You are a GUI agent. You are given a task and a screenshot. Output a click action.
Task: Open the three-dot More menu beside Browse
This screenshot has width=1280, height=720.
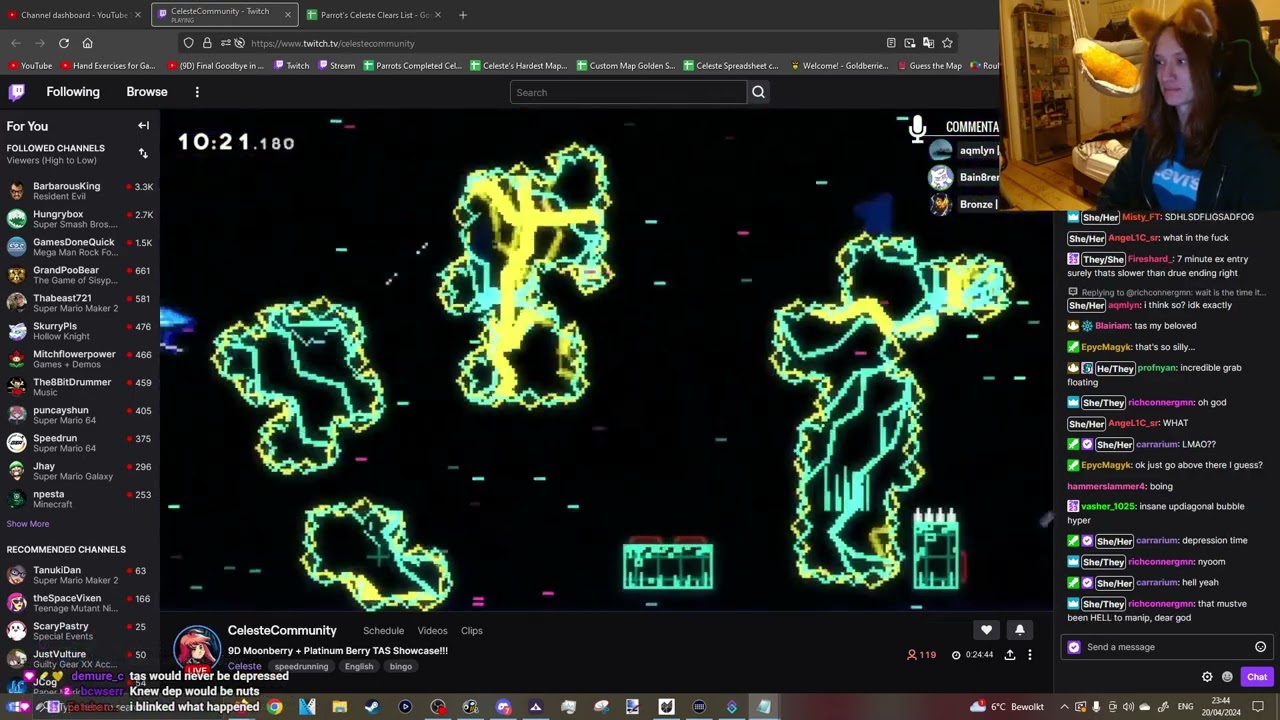197,92
